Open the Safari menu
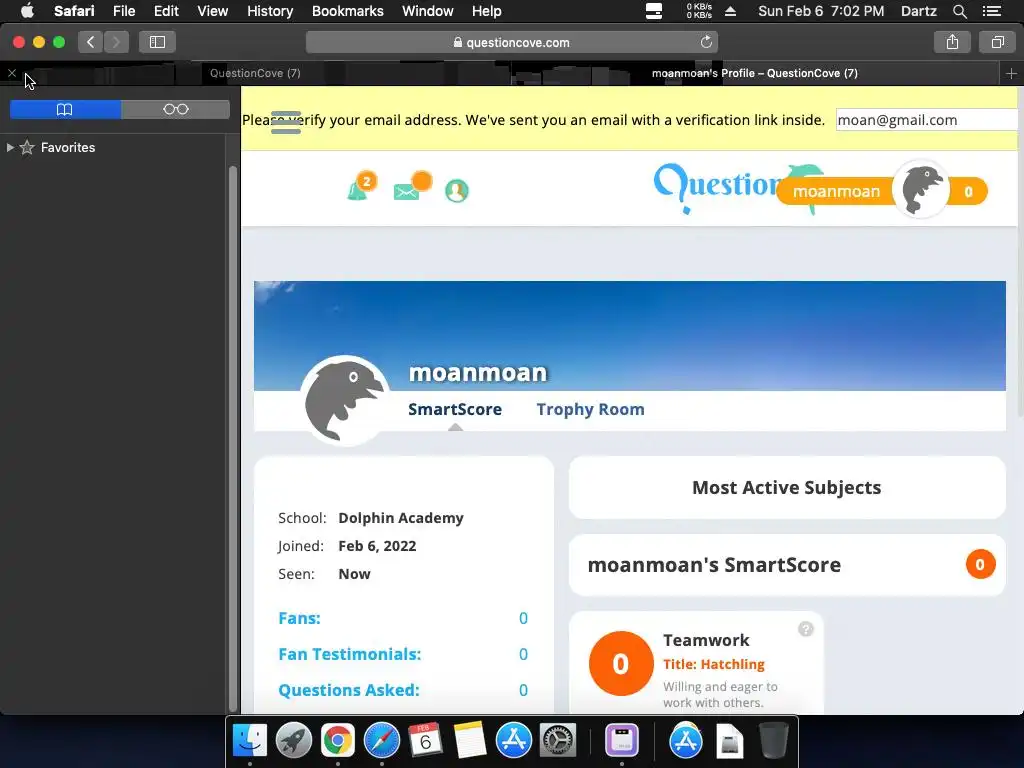1024x768 pixels. [x=74, y=11]
